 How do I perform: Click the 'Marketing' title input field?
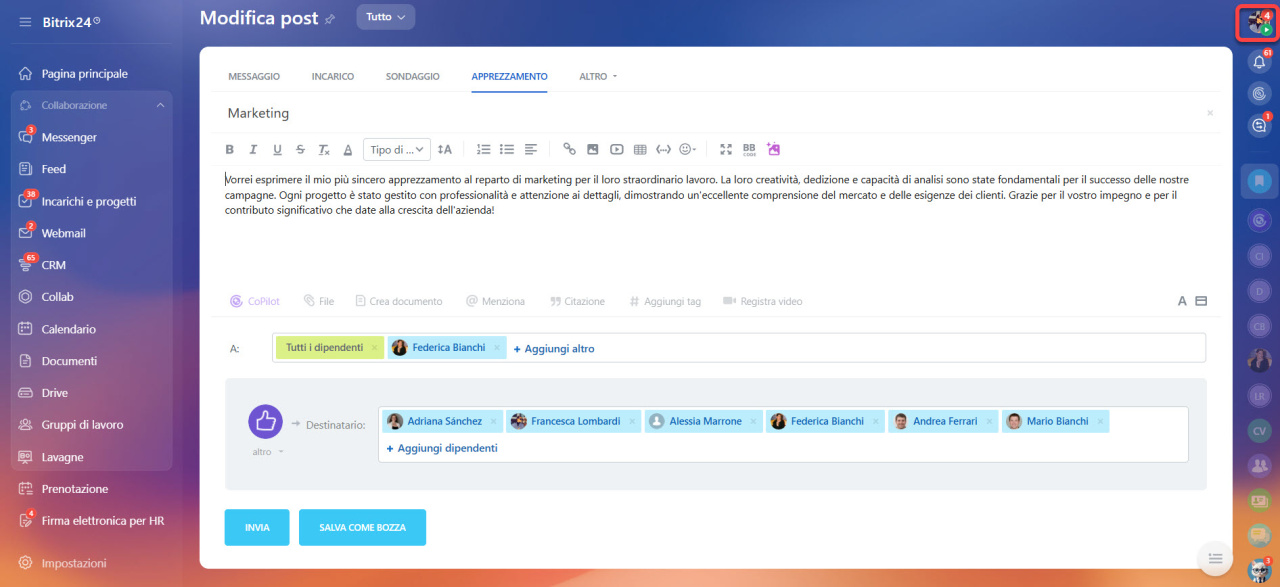700,114
